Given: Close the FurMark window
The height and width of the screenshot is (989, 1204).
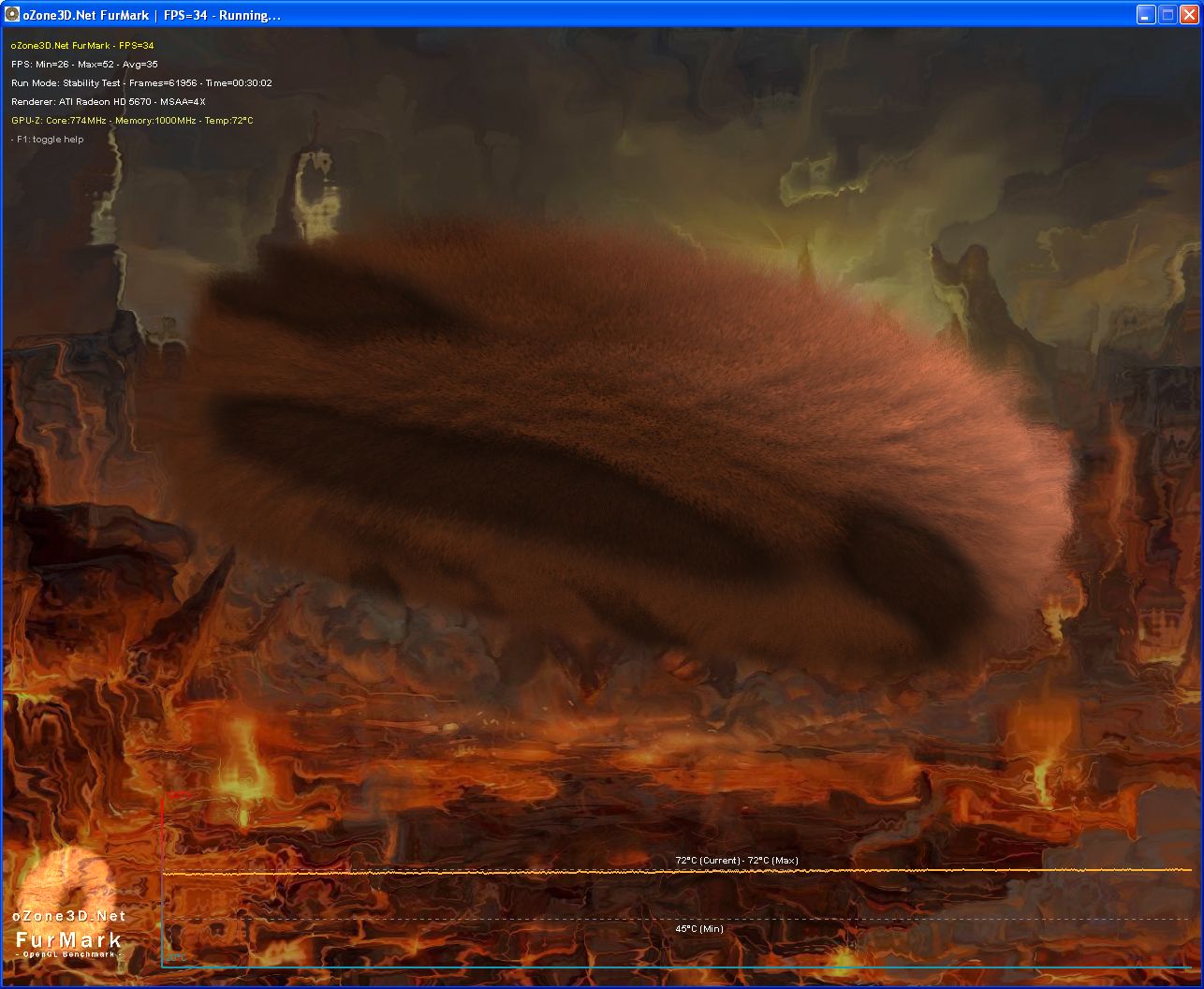Looking at the screenshot, I should (x=1189, y=14).
